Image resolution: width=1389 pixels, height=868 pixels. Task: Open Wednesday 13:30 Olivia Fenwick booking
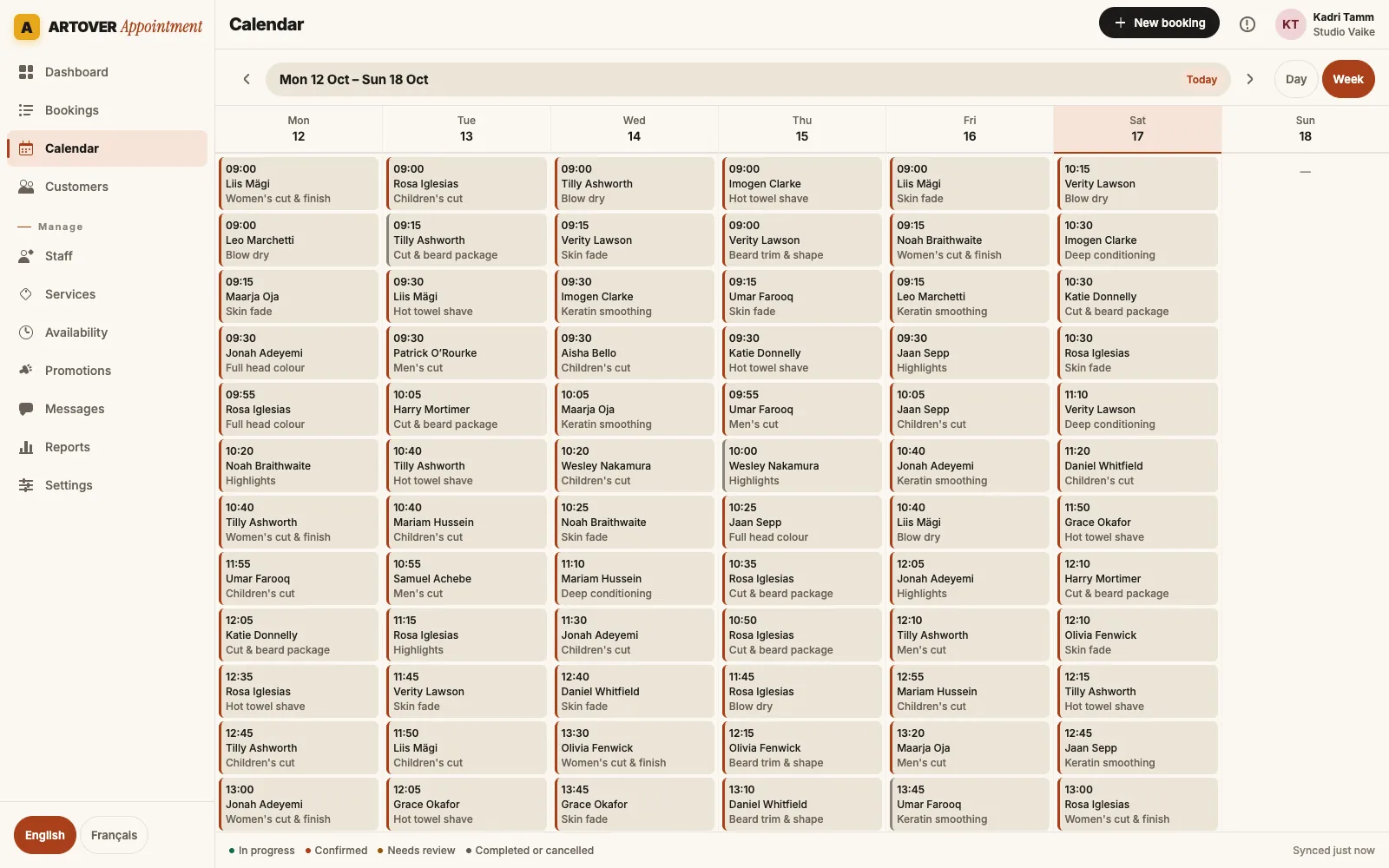[x=634, y=748]
